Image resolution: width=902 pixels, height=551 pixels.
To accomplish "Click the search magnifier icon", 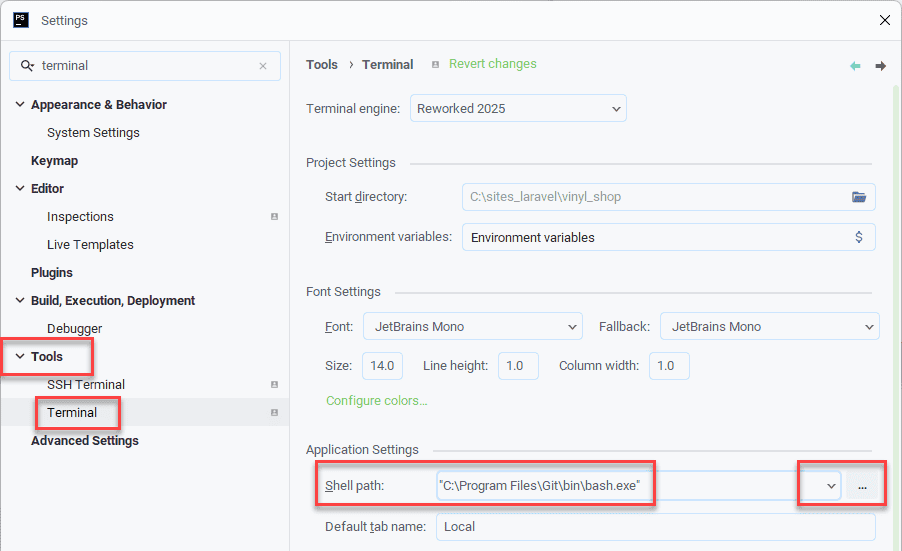I will (27, 66).
